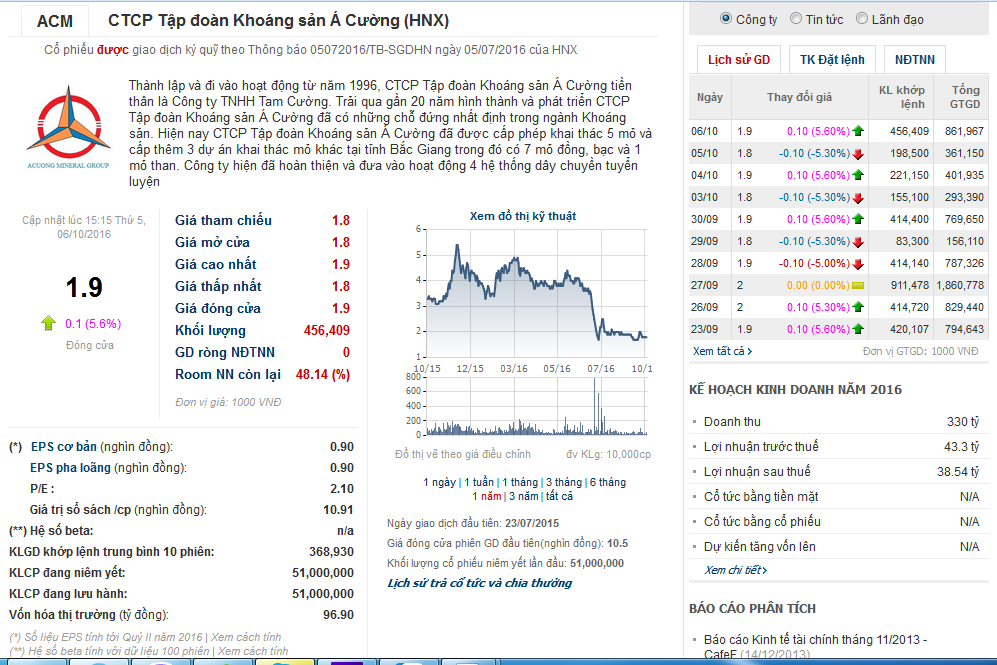Click the Giá trị sổ sách value 10.91
This screenshot has height=665, width=997.
pyautogui.click(x=338, y=510)
